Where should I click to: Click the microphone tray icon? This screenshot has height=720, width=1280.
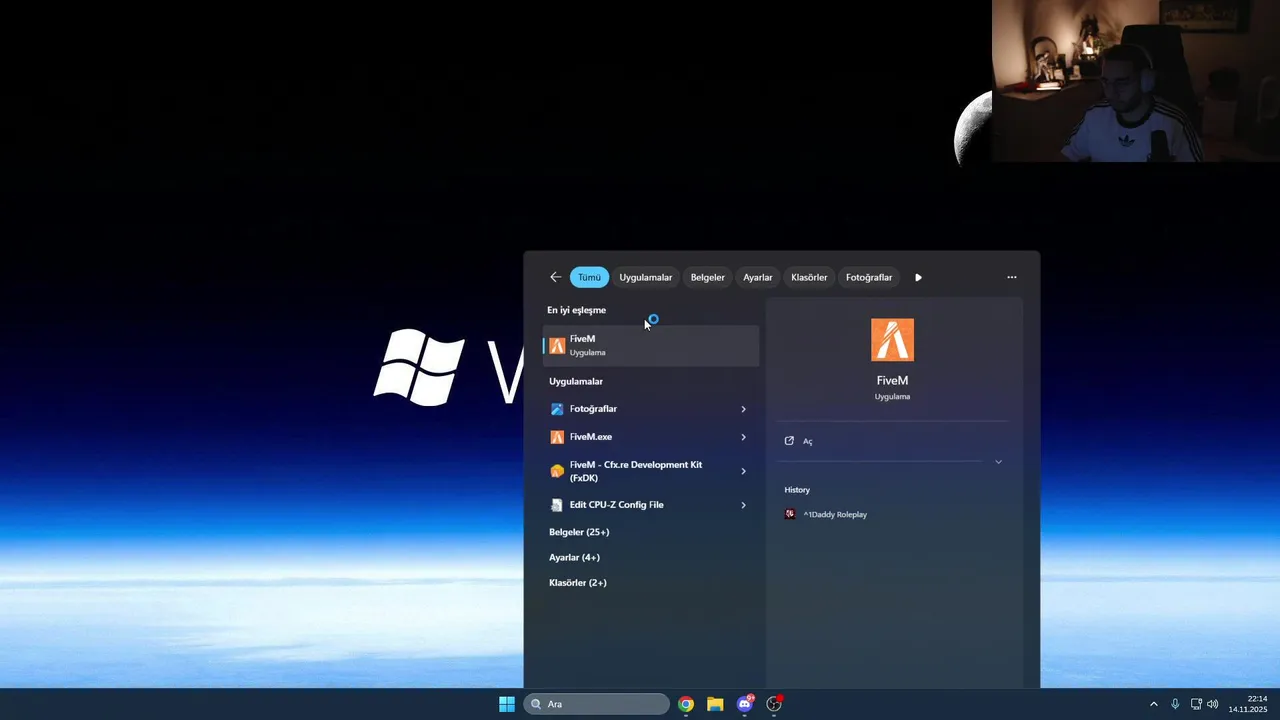tap(1175, 704)
